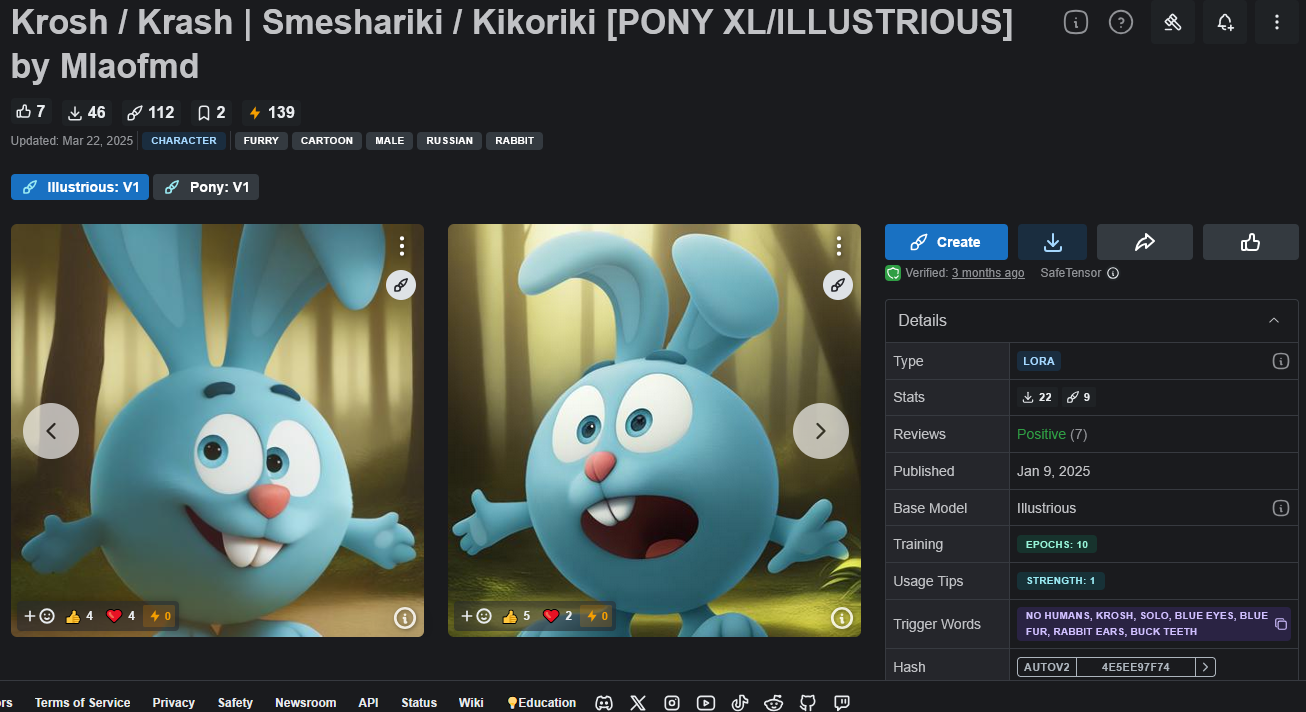
Task: Click the info icon in the Type row
Action: click(x=1281, y=361)
